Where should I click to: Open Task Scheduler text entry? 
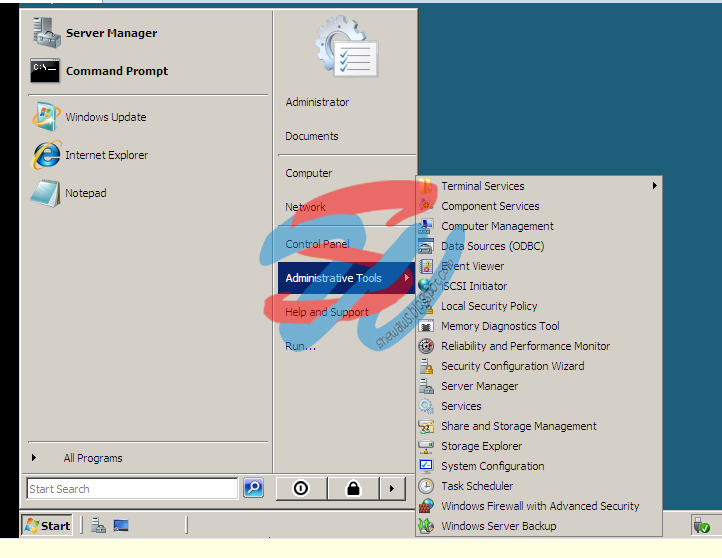pos(477,486)
